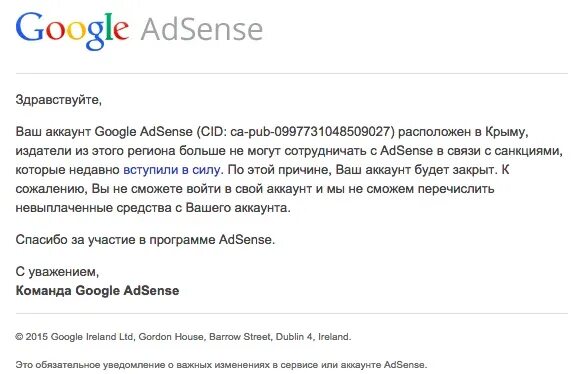Image resolution: width=586 pixels, height=374 pixels.
Task: Click the line starting "сожалению, Вы не сможете"
Action: 255,189
